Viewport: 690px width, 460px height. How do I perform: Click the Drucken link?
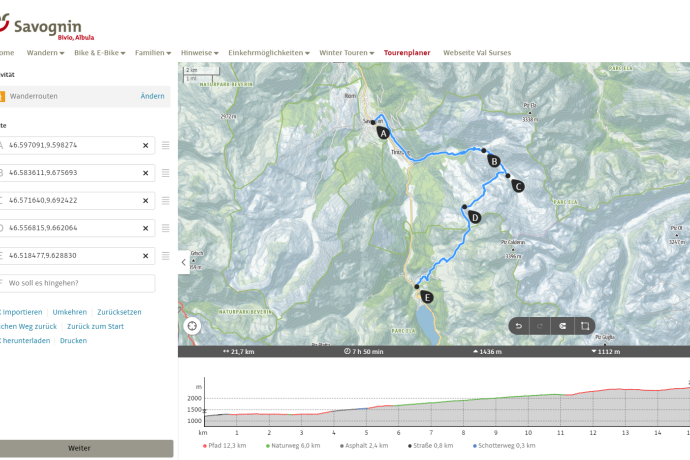point(73,340)
